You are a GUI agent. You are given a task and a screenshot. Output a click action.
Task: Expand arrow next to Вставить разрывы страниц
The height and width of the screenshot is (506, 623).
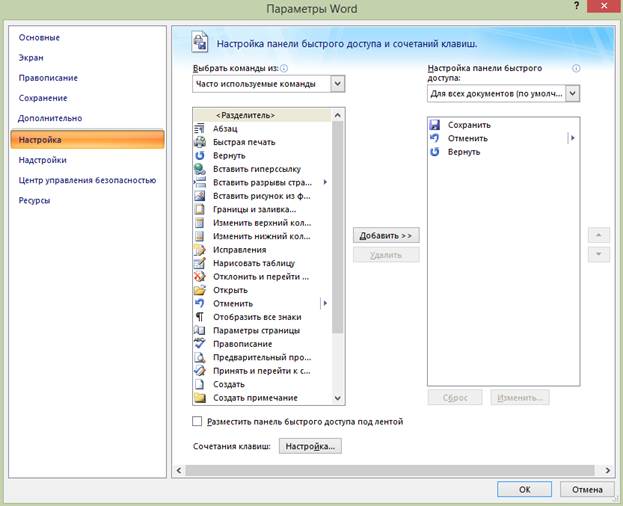[325, 182]
